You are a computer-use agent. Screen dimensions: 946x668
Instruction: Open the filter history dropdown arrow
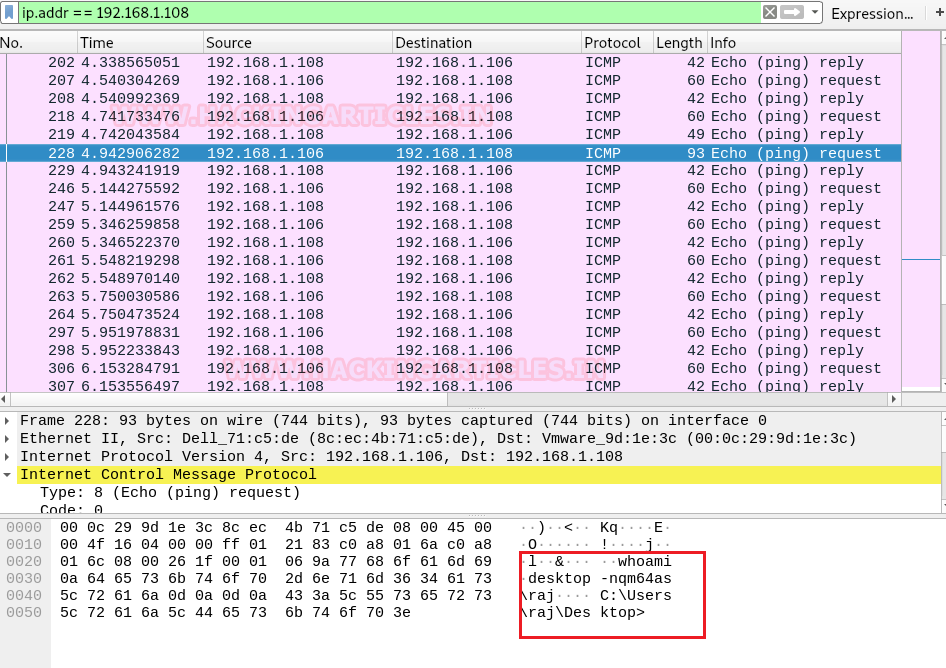(814, 13)
